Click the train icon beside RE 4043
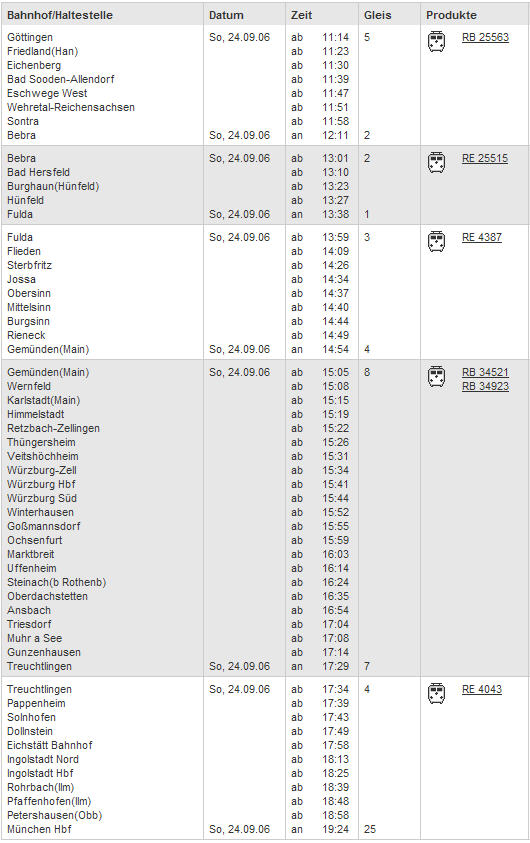The image size is (530, 843). click(x=436, y=694)
